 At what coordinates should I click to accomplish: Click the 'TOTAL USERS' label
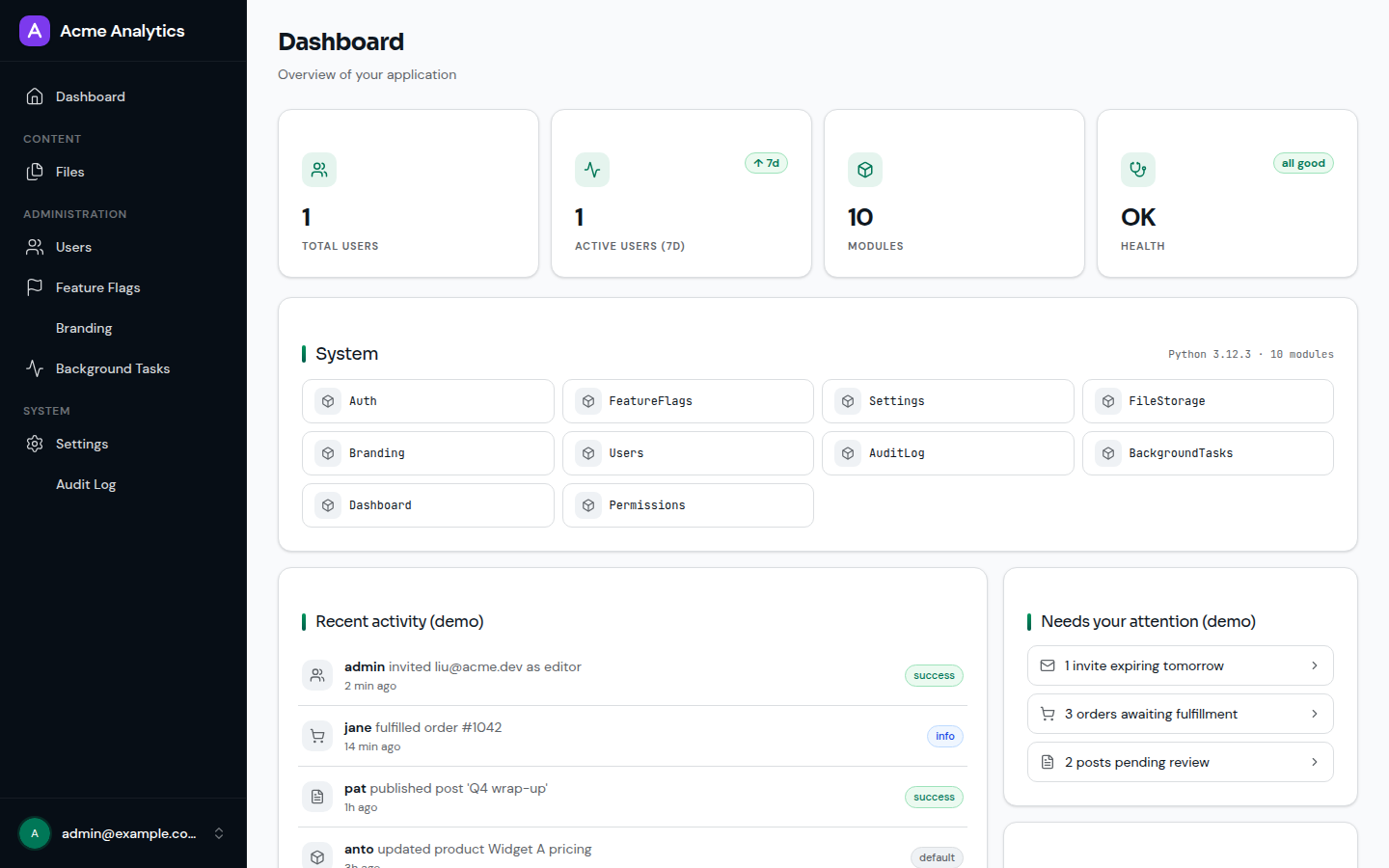[340, 247]
